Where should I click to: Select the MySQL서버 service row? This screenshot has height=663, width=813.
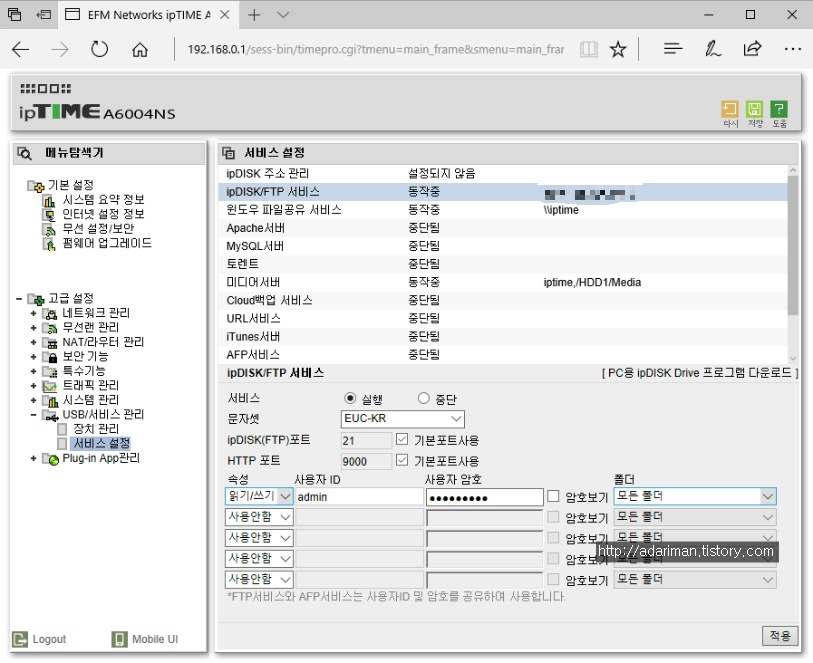[502, 246]
